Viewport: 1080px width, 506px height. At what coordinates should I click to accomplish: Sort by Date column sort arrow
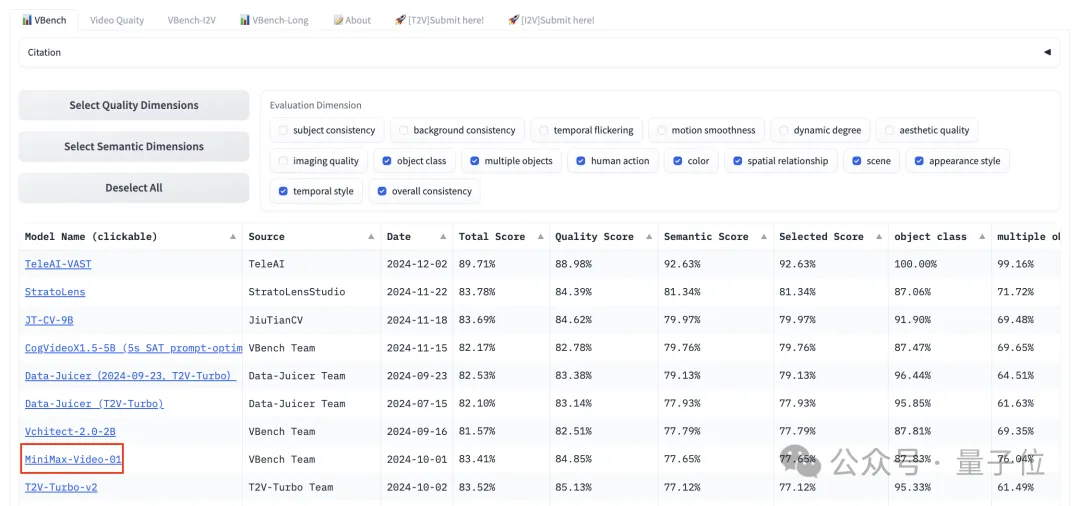(442, 237)
